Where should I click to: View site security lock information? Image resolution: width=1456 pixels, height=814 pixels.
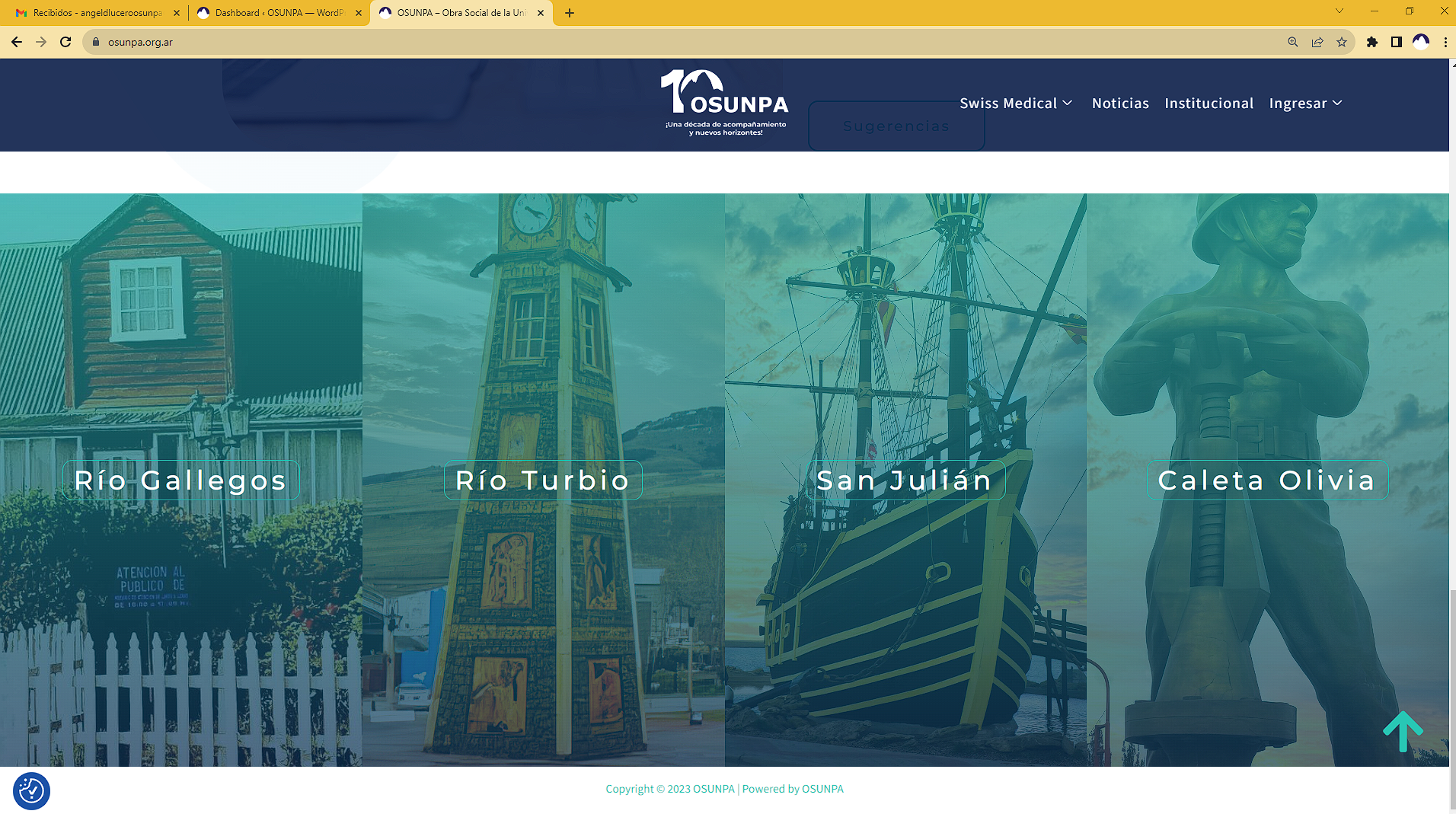pos(96,42)
